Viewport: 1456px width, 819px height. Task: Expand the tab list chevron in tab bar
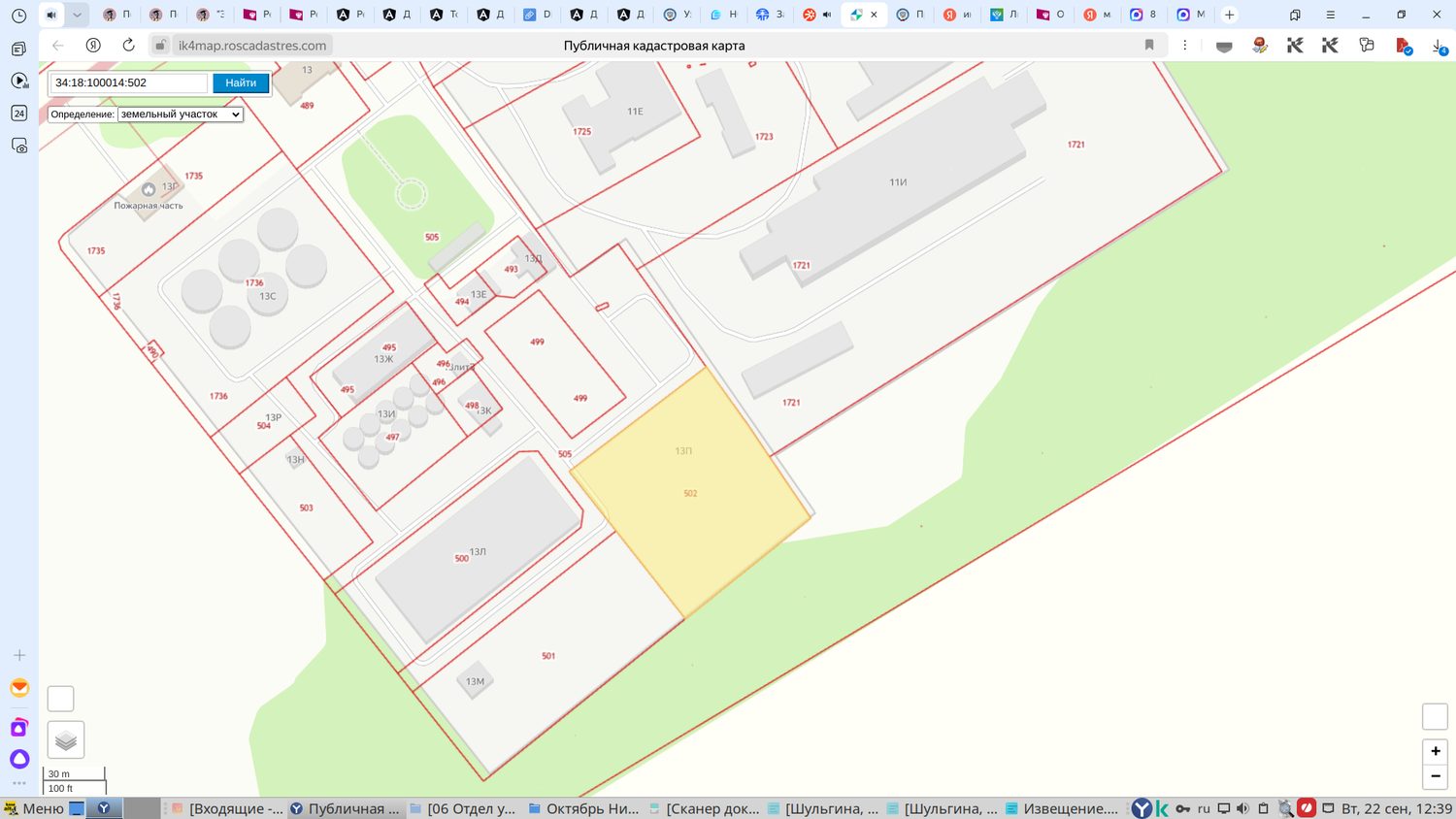tap(77, 15)
